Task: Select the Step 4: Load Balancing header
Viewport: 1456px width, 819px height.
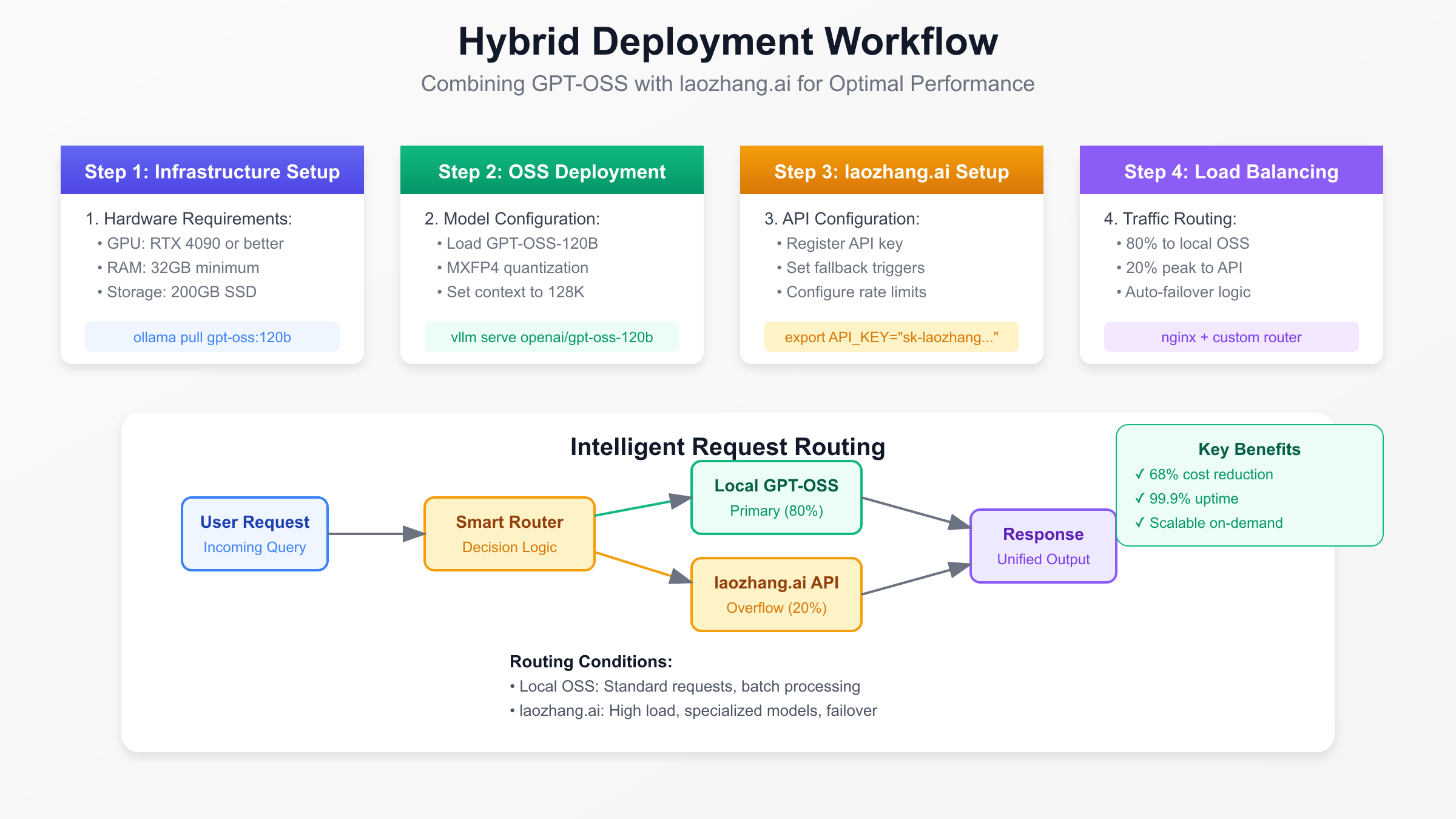Action: click(x=1232, y=170)
